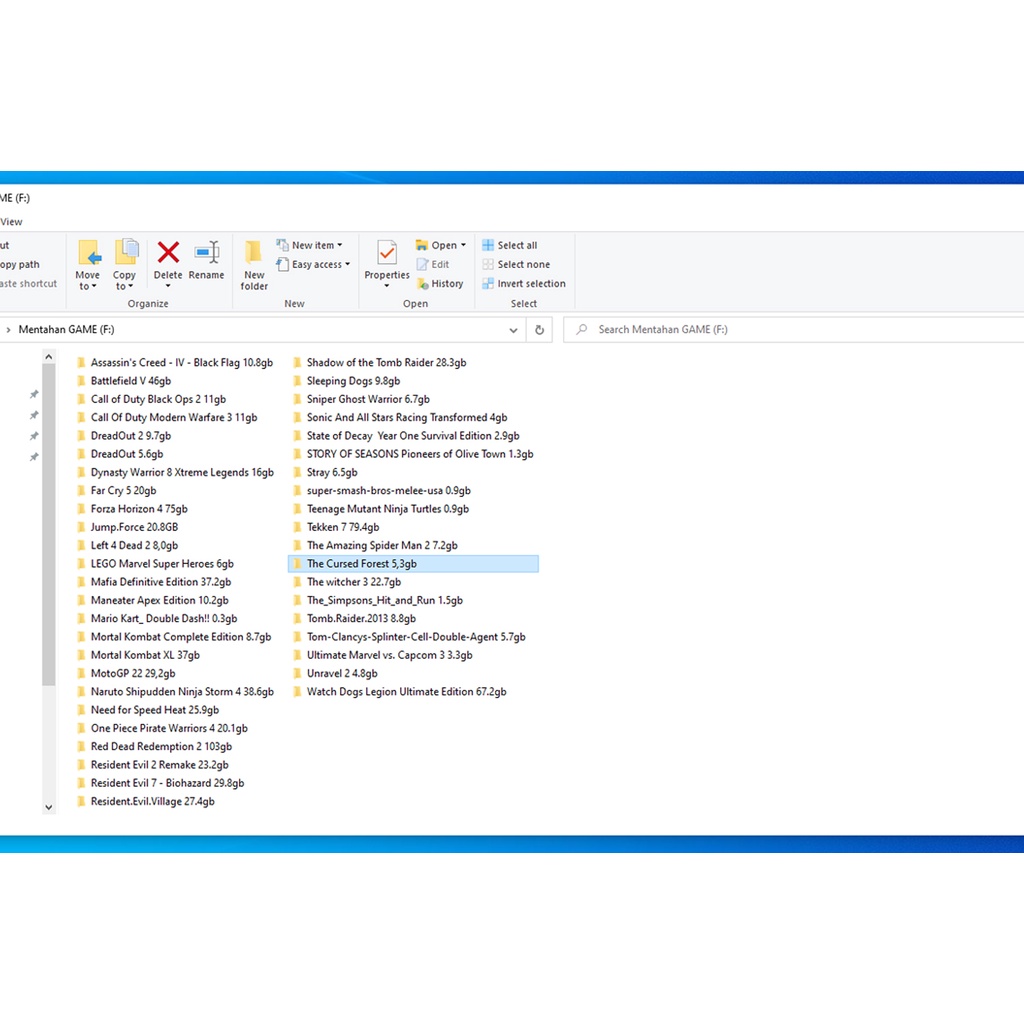
Task: Click the breadcrumb chevron before Mentahan GAME
Action: tap(8, 330)
